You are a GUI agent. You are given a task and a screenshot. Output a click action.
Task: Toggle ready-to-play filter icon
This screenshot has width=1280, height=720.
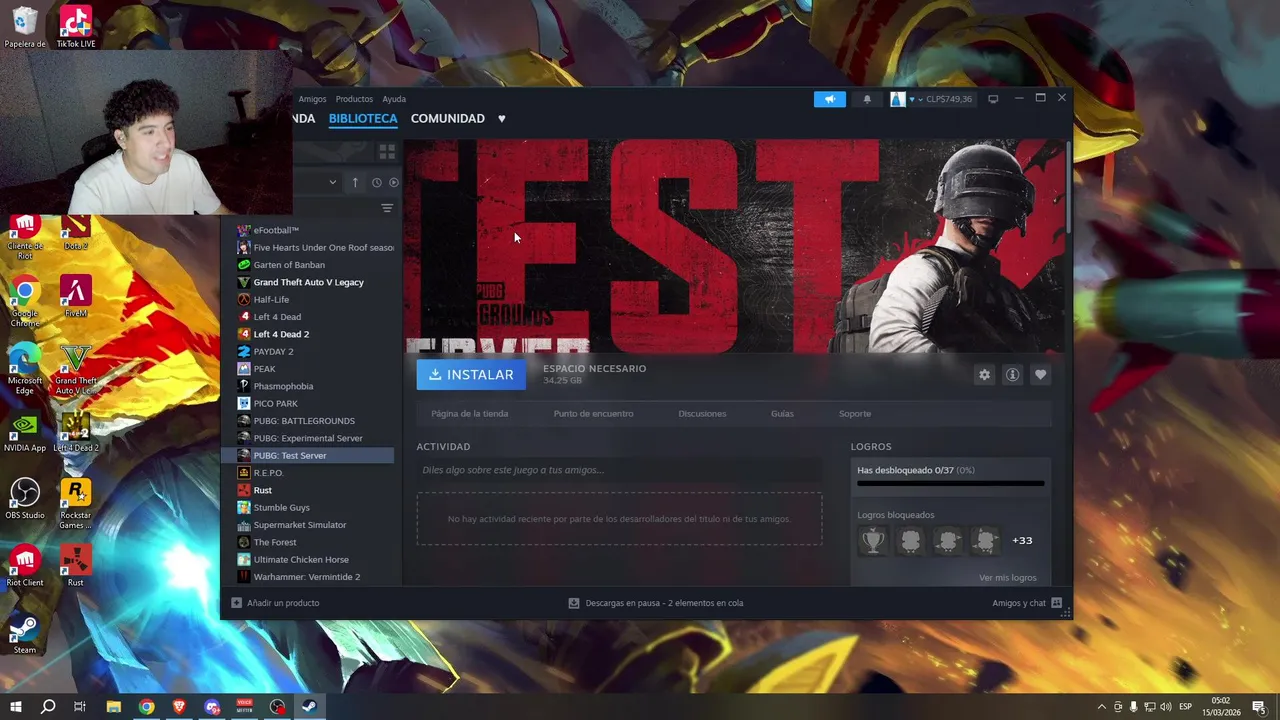(393, 182)
